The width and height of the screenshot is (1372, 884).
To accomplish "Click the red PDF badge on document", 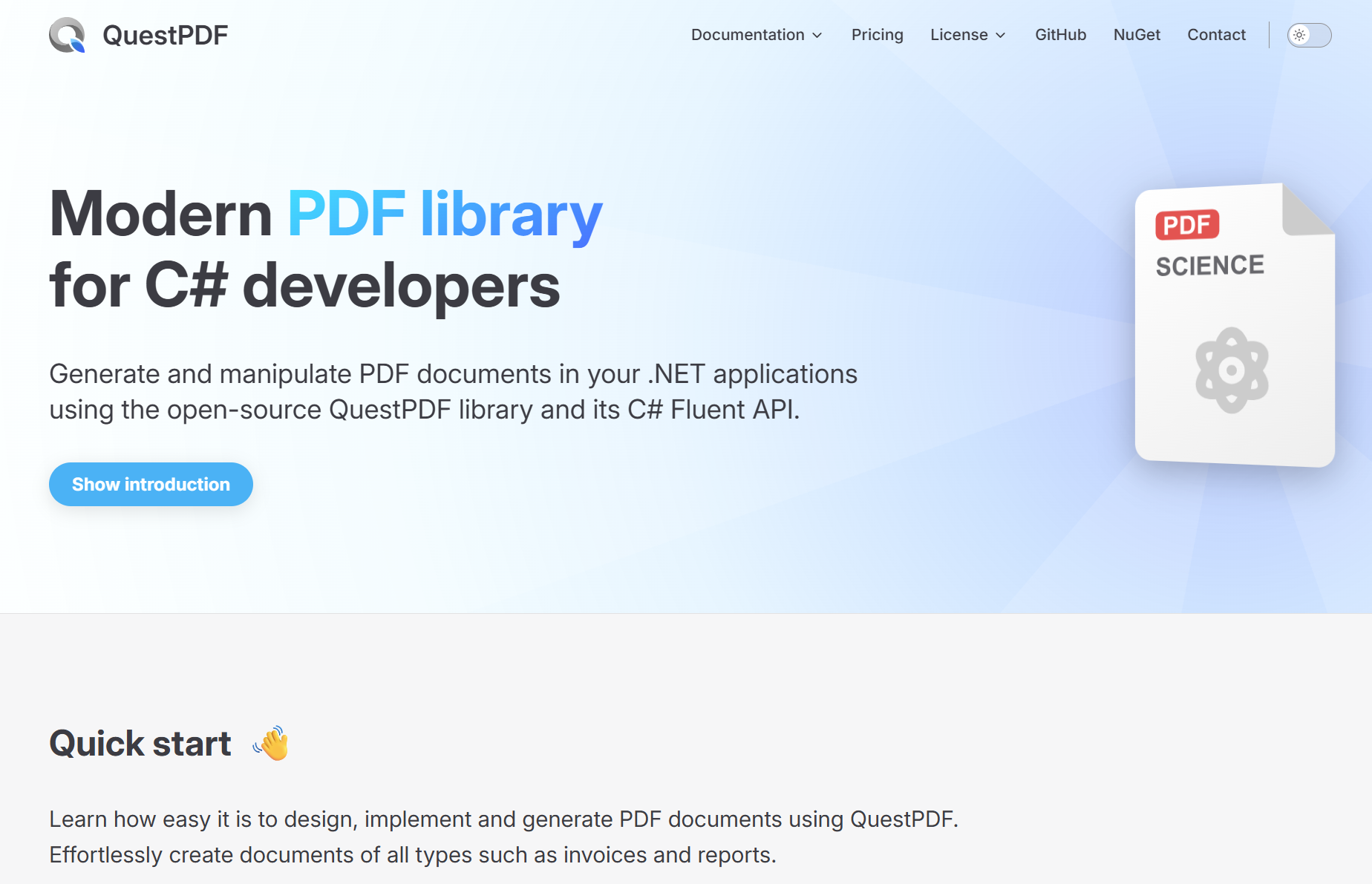I will pos(1187,224).
